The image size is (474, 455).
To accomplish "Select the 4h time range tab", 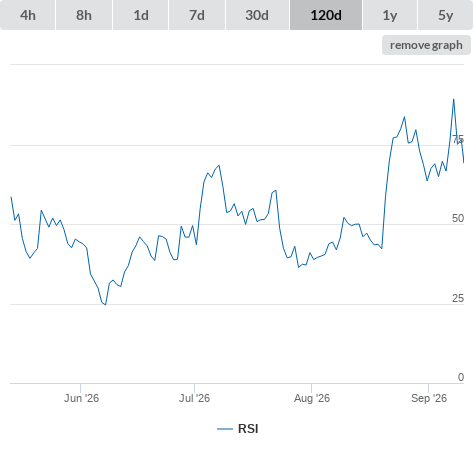I will (28, 15).
